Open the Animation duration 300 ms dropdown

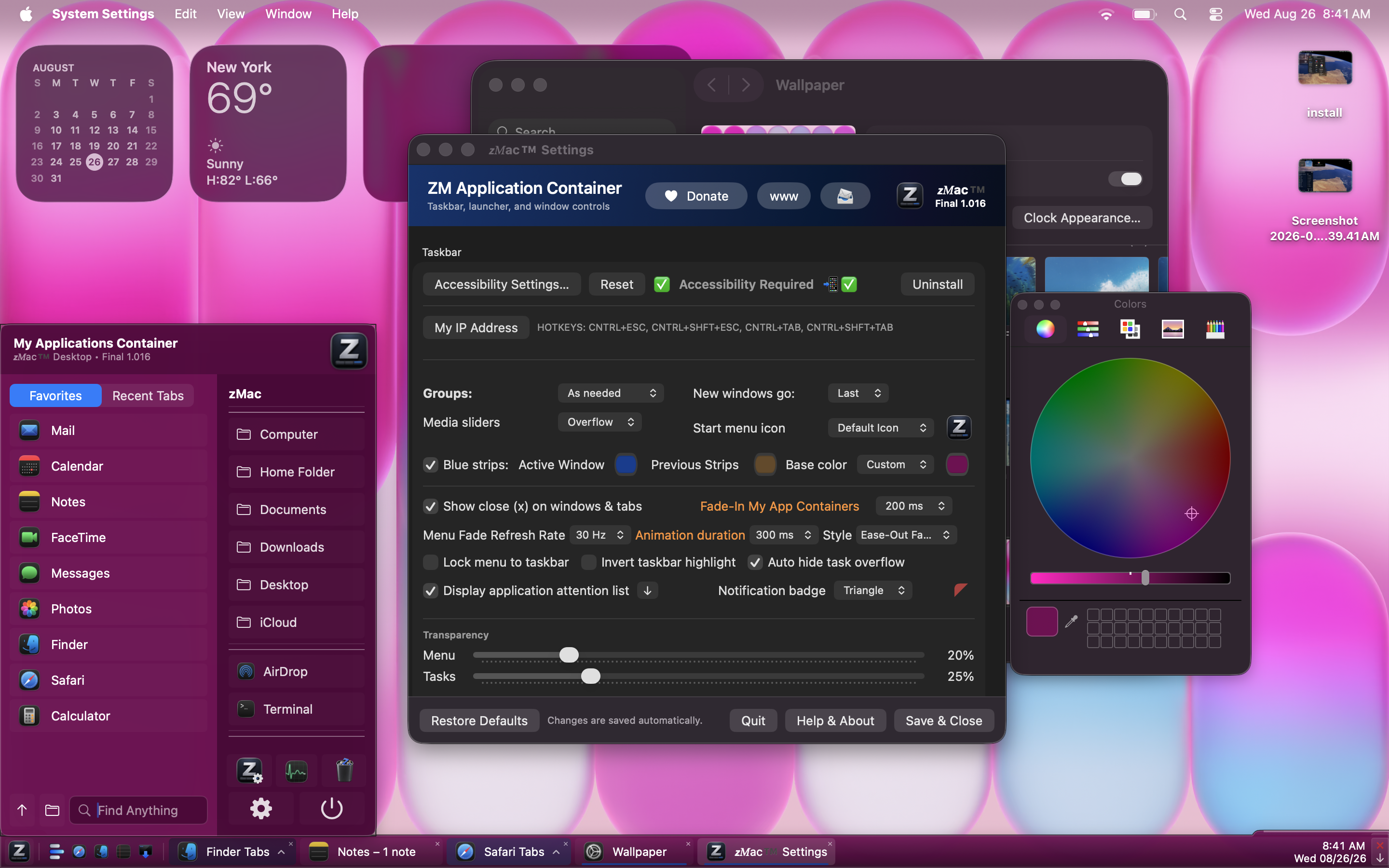click(x=784, y=535)
